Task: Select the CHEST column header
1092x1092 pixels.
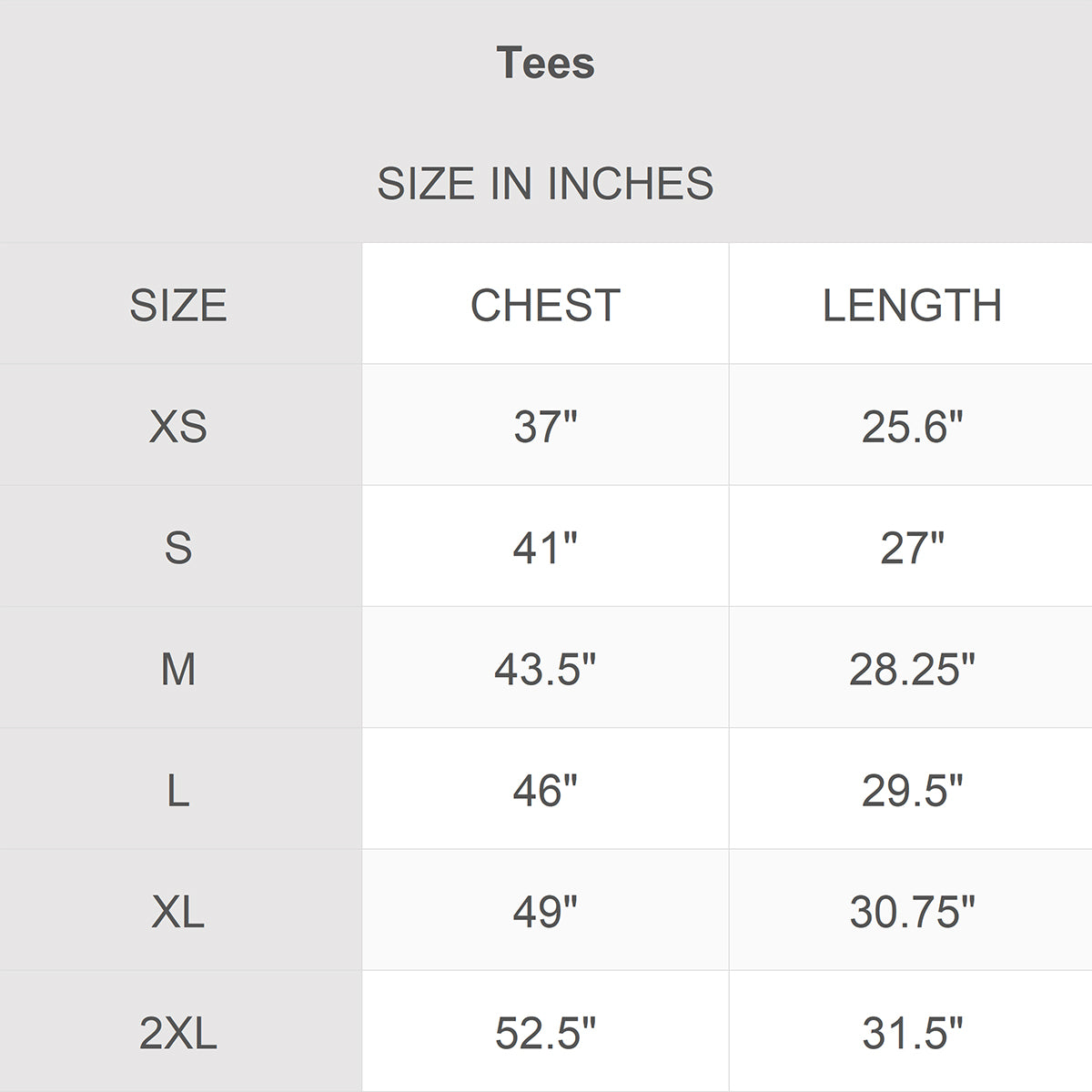Action: [x=545, y=305]
